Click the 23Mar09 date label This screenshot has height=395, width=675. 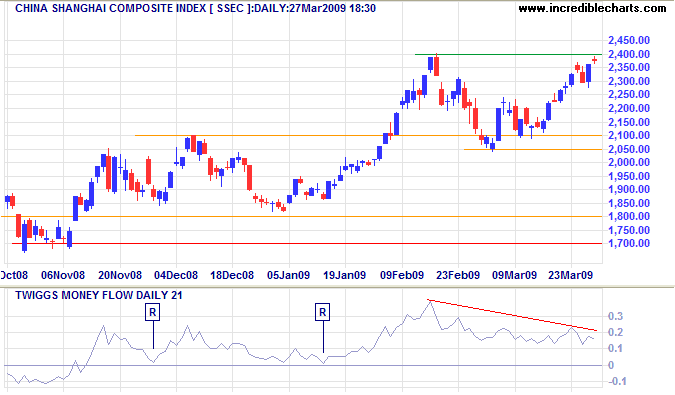(x=570, y=275)
